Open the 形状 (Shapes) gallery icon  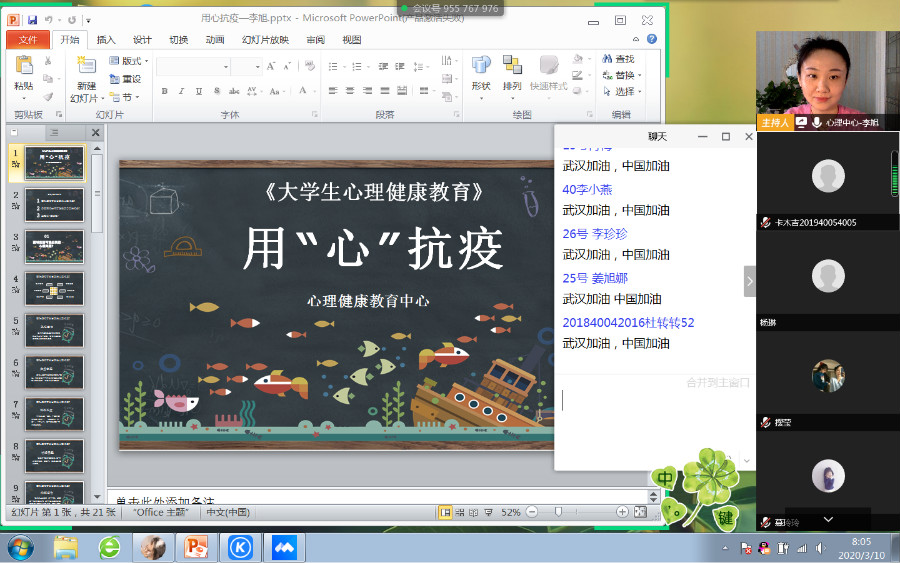pyautogui.click(x=481, y=66)
